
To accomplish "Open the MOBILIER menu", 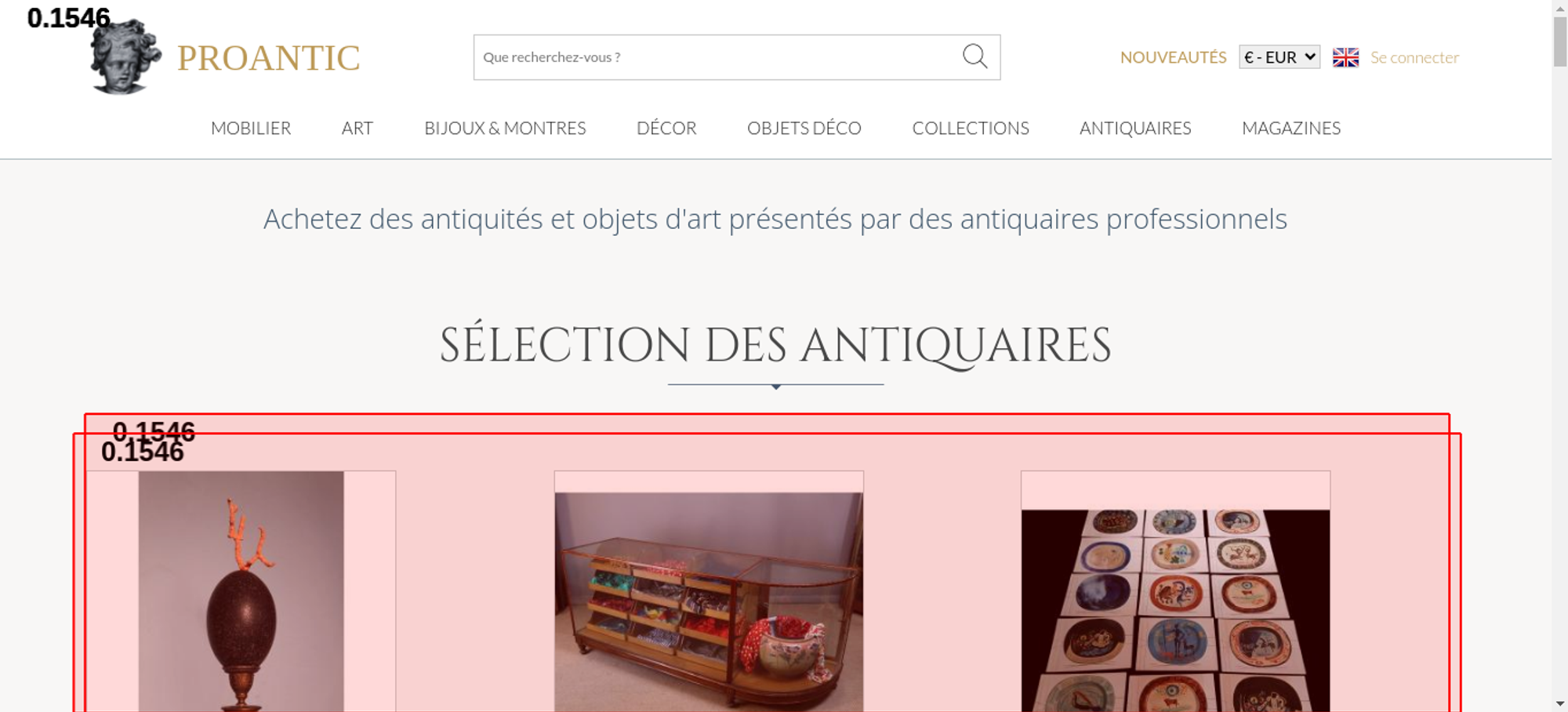I will pos(251,128).
